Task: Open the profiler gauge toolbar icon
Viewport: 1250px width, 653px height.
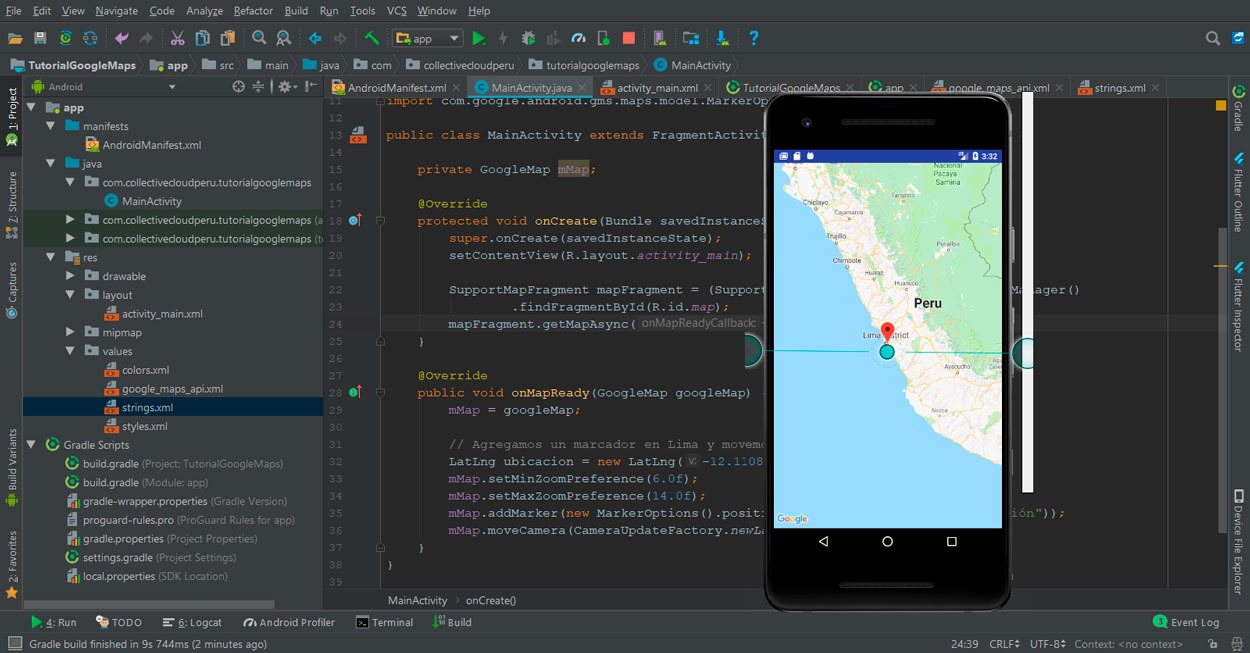Action: coord(578,38)
